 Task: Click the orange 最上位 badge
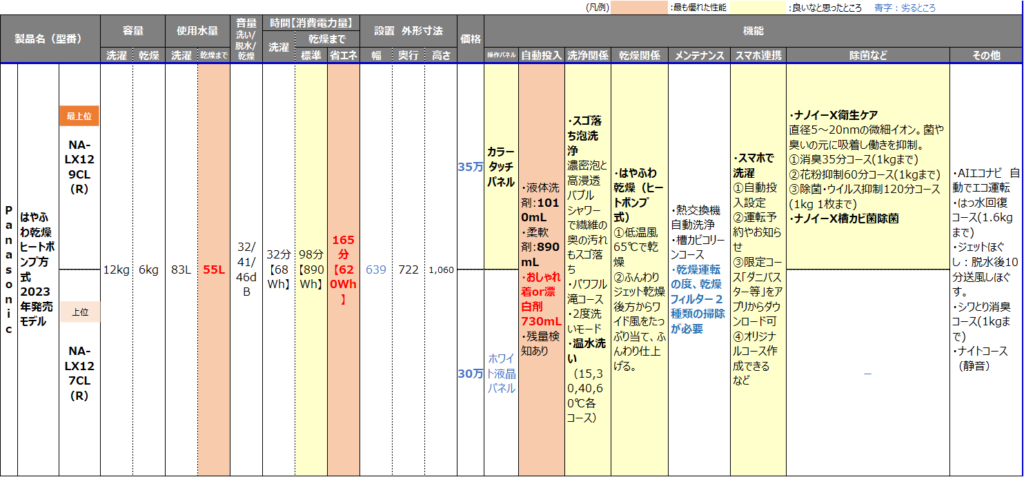(78, 116)
